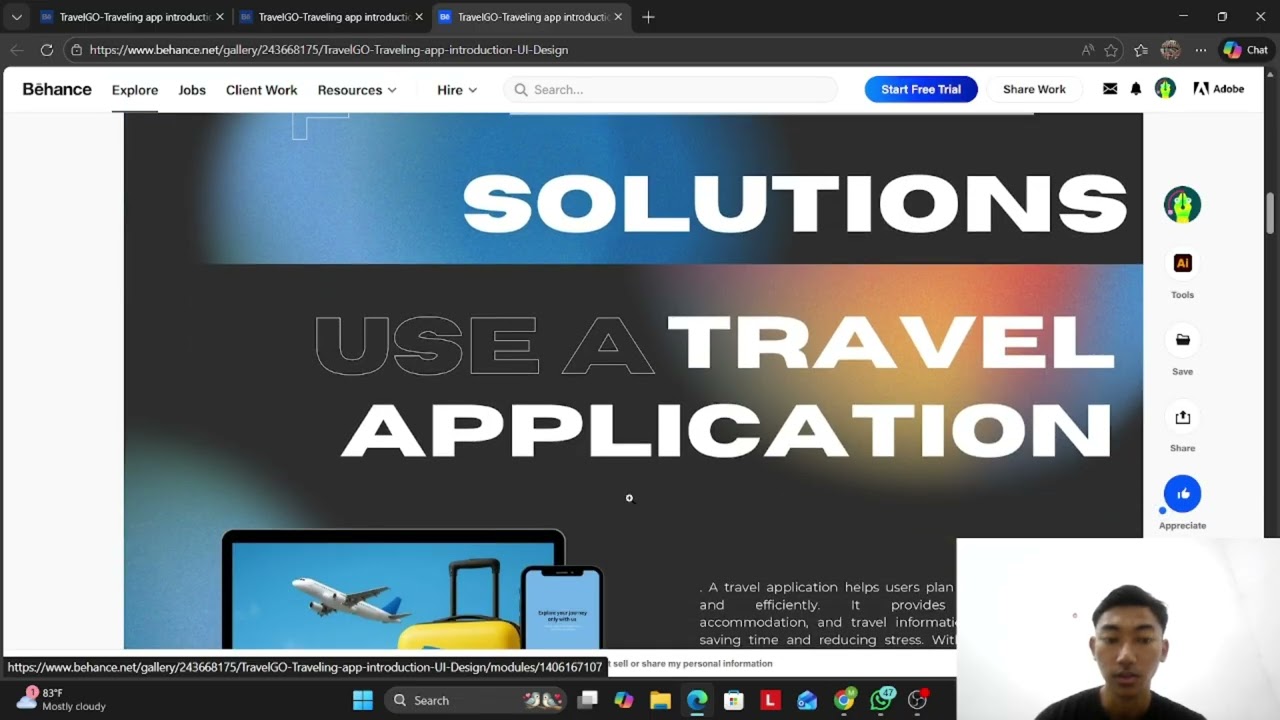Open the Illustrator Tools icon
The image size is (1280, 720).
coord(1182,263)
